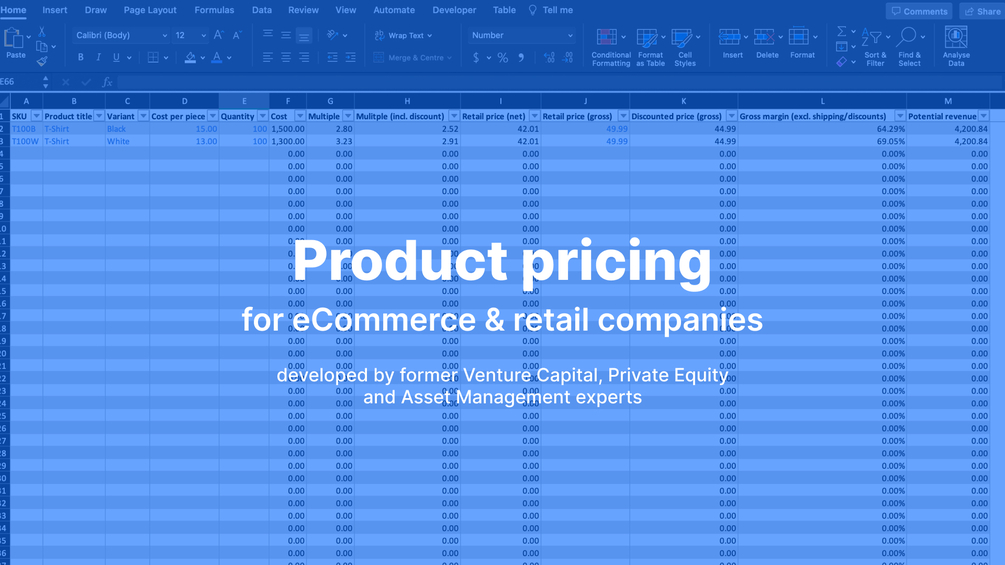The height and width of the screenshot is (565, 1005).
Task: Switch to the Automate tab
Action: (x=394, y=10)
